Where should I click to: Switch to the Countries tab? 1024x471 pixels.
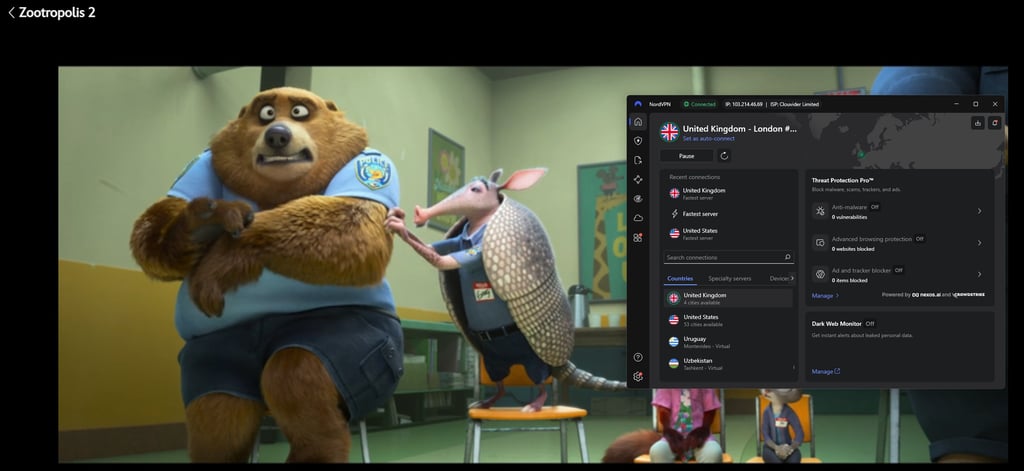point(680,279)
